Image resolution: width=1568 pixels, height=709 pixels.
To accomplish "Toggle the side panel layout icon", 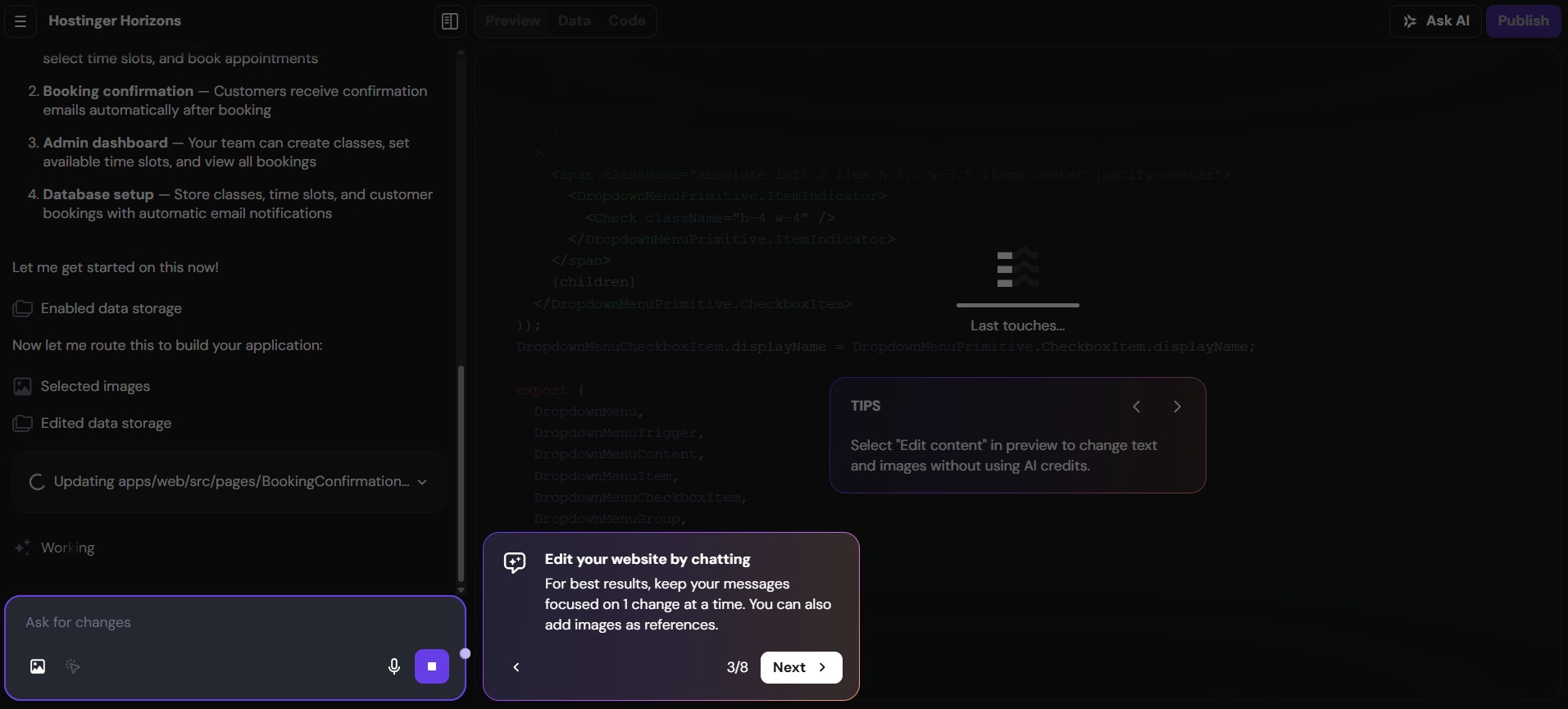I will (450, 21).
